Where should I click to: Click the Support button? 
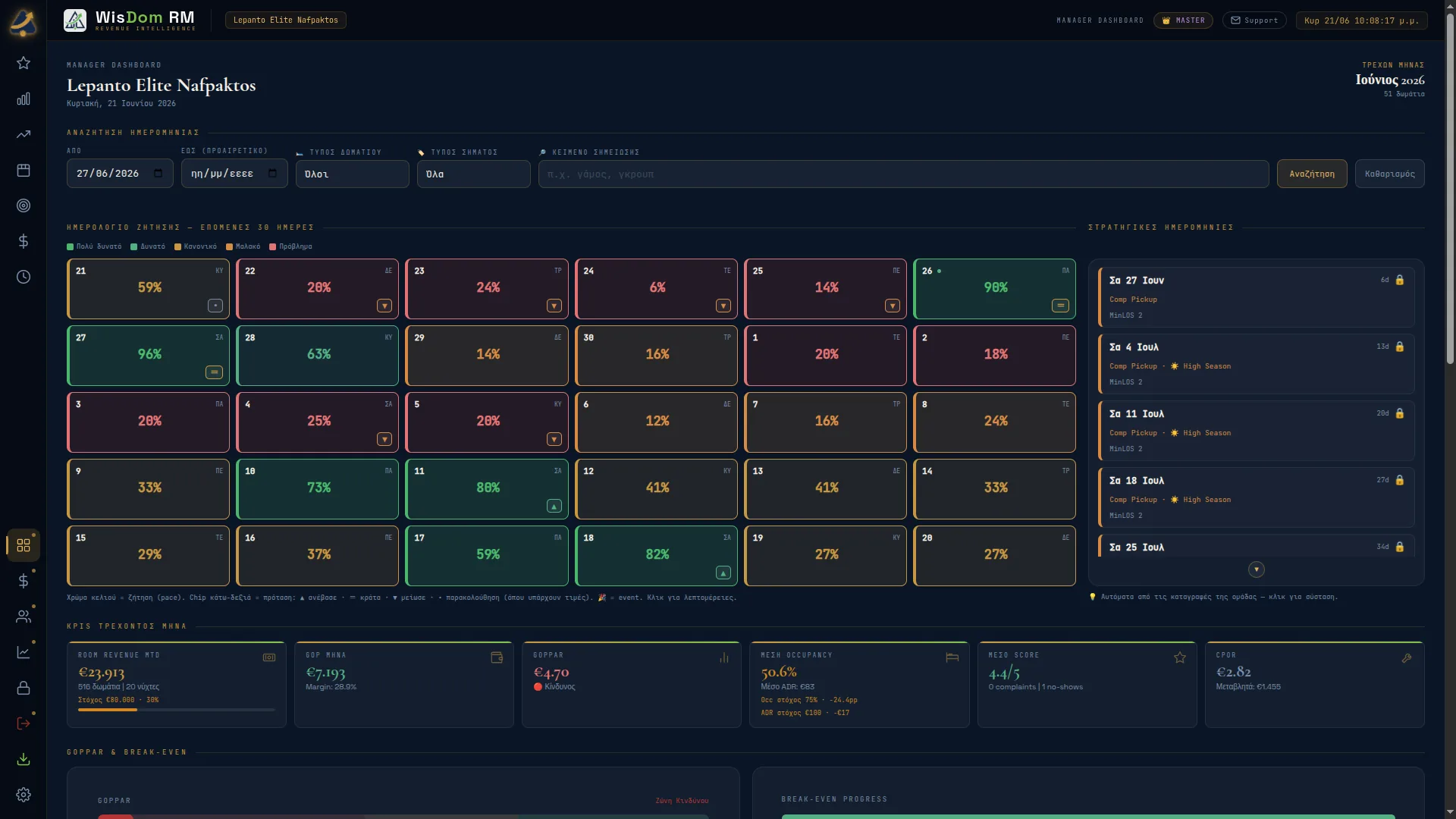coord(1254,20)
